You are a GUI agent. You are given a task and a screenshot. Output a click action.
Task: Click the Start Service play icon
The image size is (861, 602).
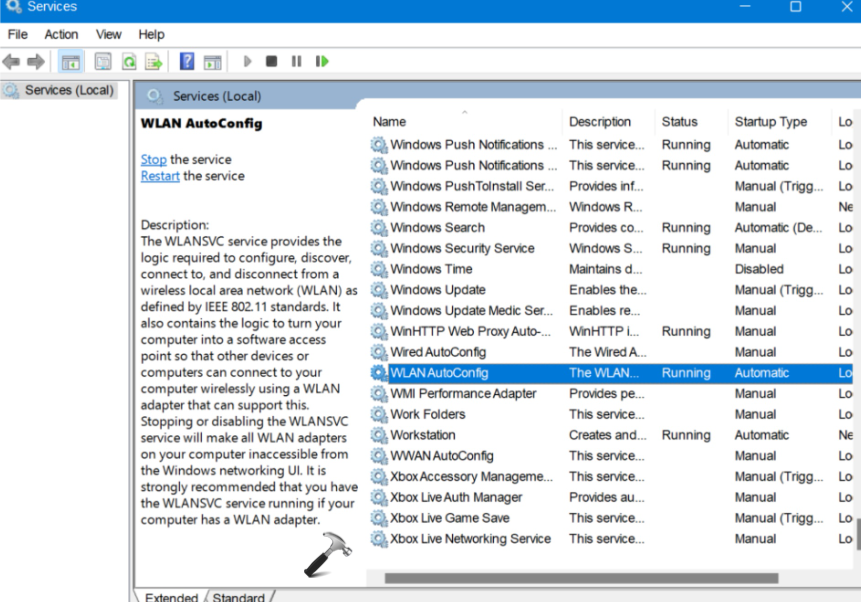247,61
